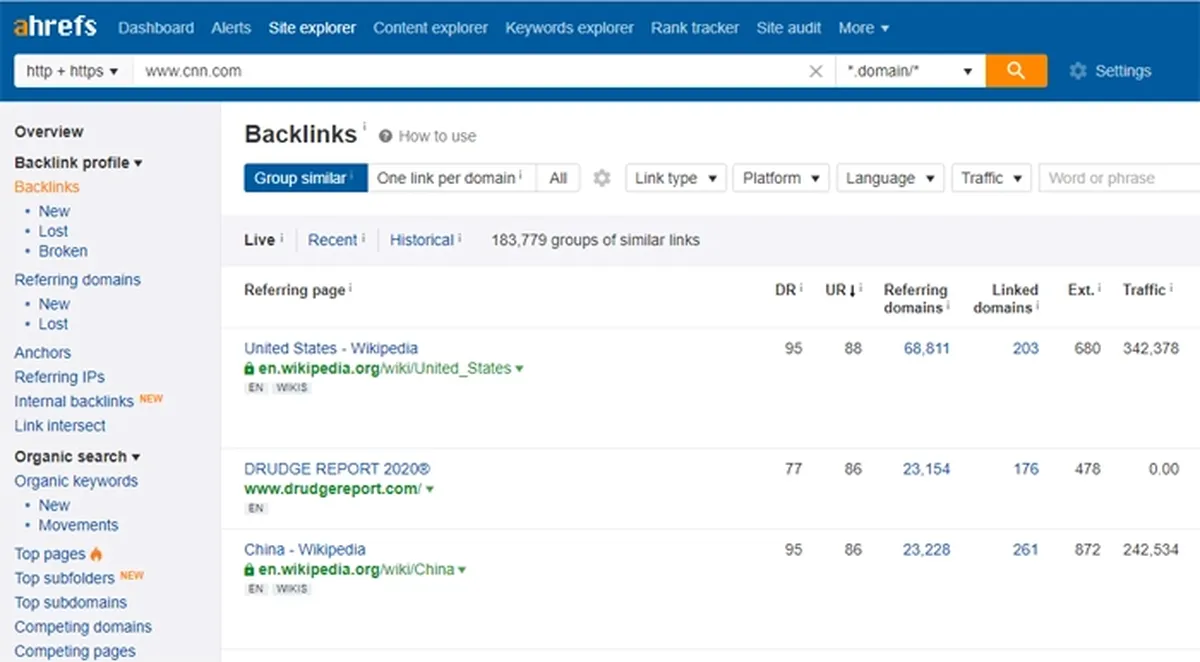The height and width of the screenshot is (662, 1200).
Task: Open the More menu in top navigation
Action: (x=864, y=28)
